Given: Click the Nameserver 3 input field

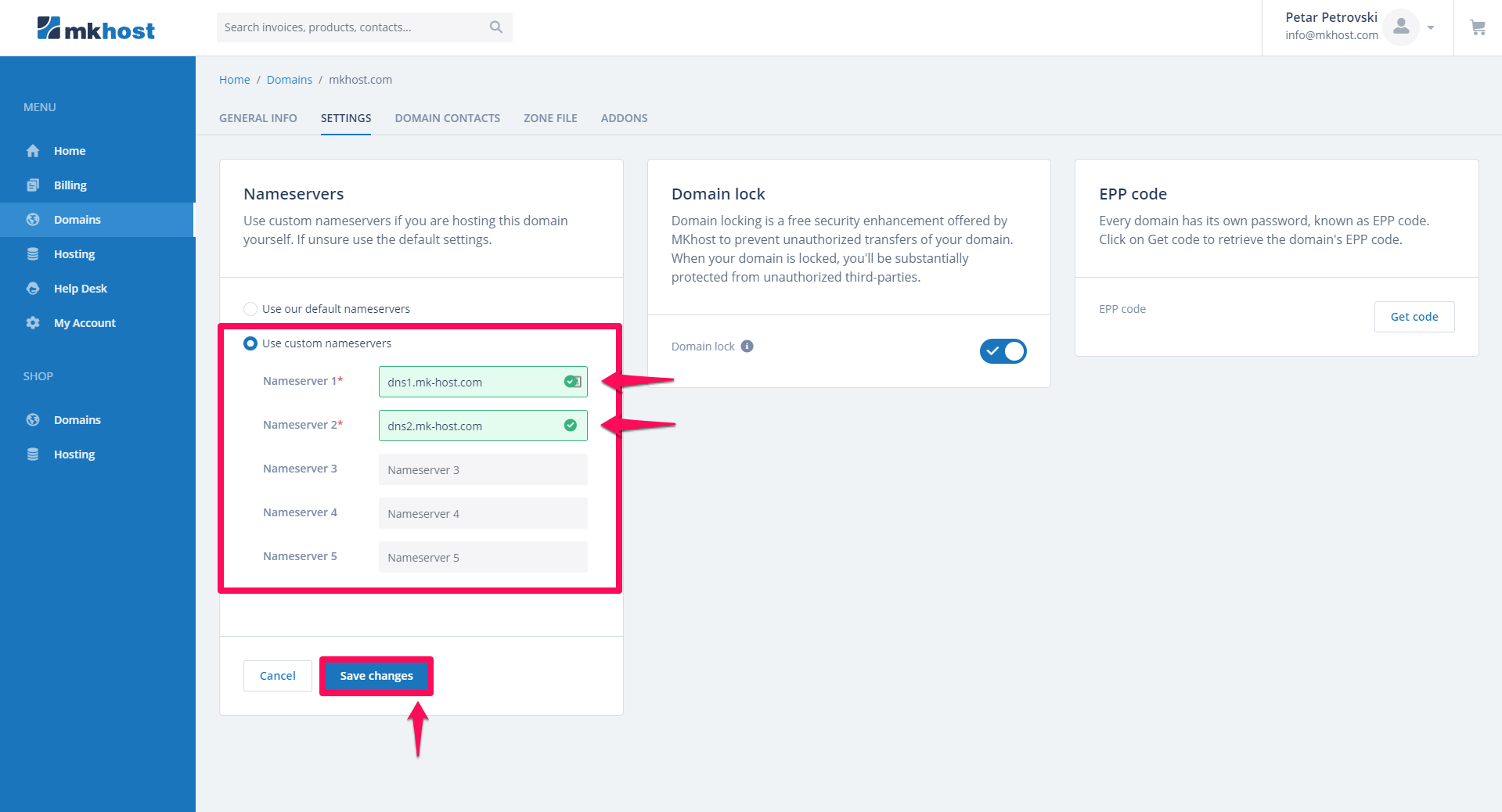Looking at the screenshot, I should click(483, 470).
